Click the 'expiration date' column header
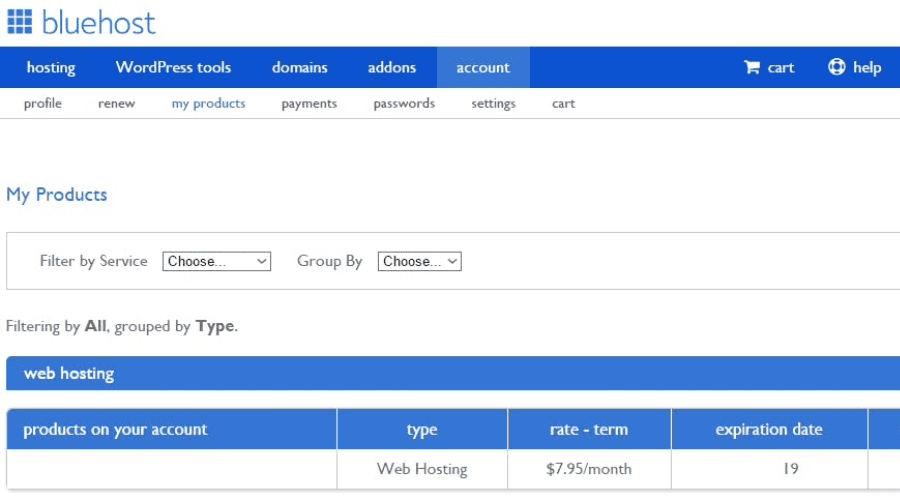 tap(769, 429)
